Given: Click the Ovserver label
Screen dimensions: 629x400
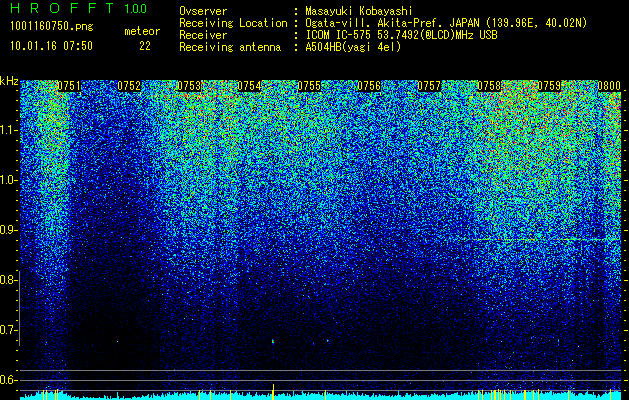Looking at the screenshot, I should [203, 12].
